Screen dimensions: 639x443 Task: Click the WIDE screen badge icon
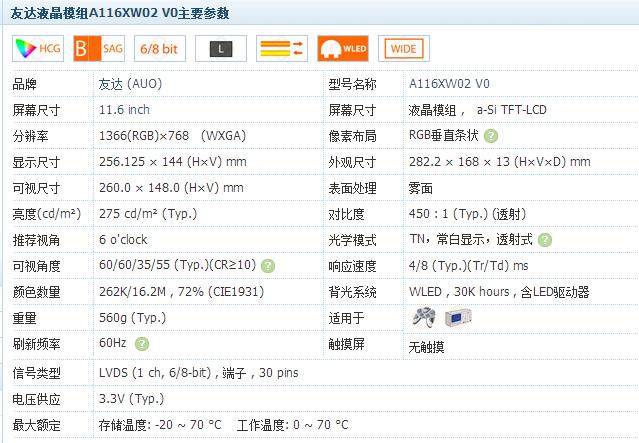404,48
